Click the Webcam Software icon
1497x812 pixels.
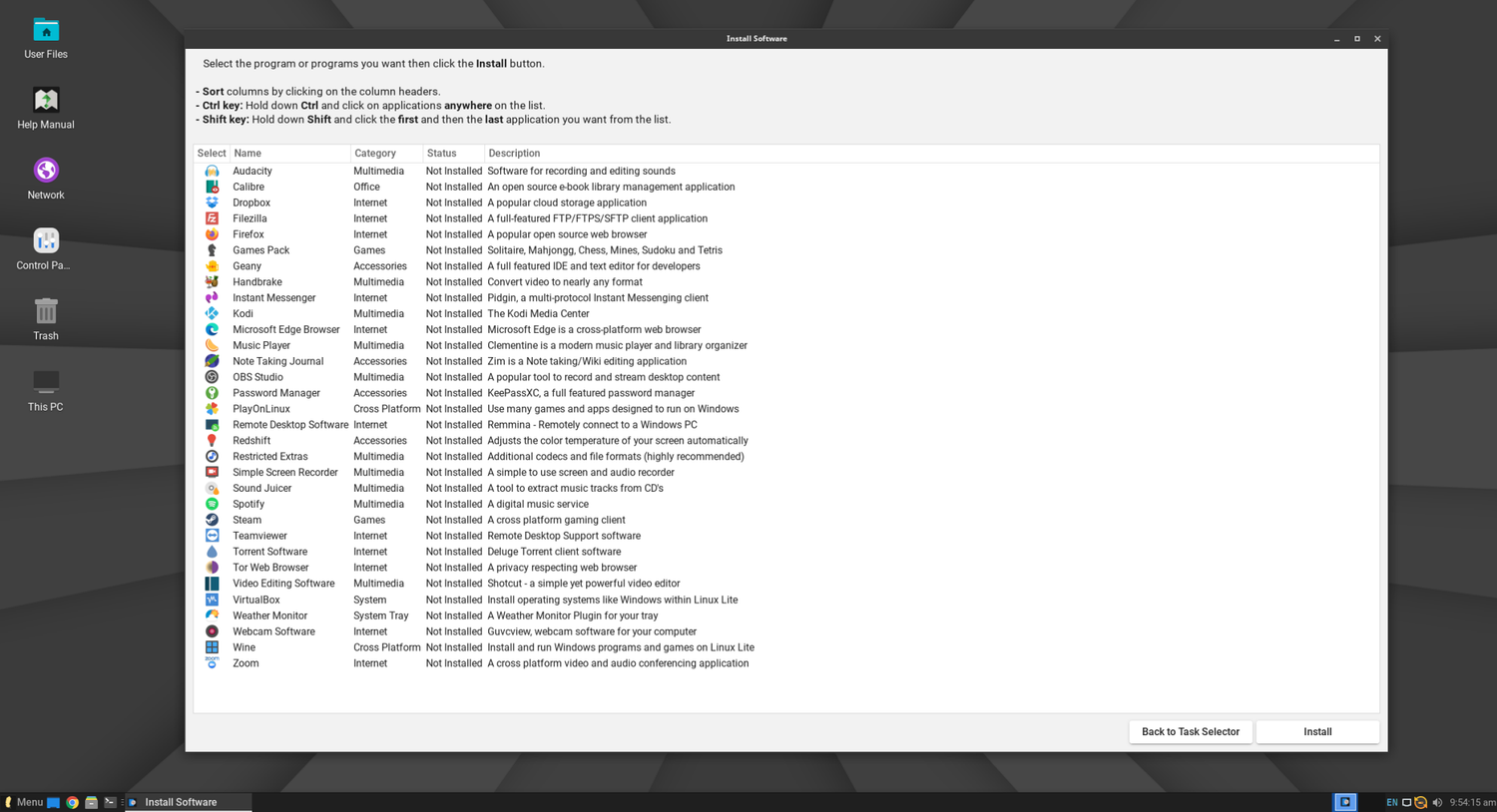point(212,631)
